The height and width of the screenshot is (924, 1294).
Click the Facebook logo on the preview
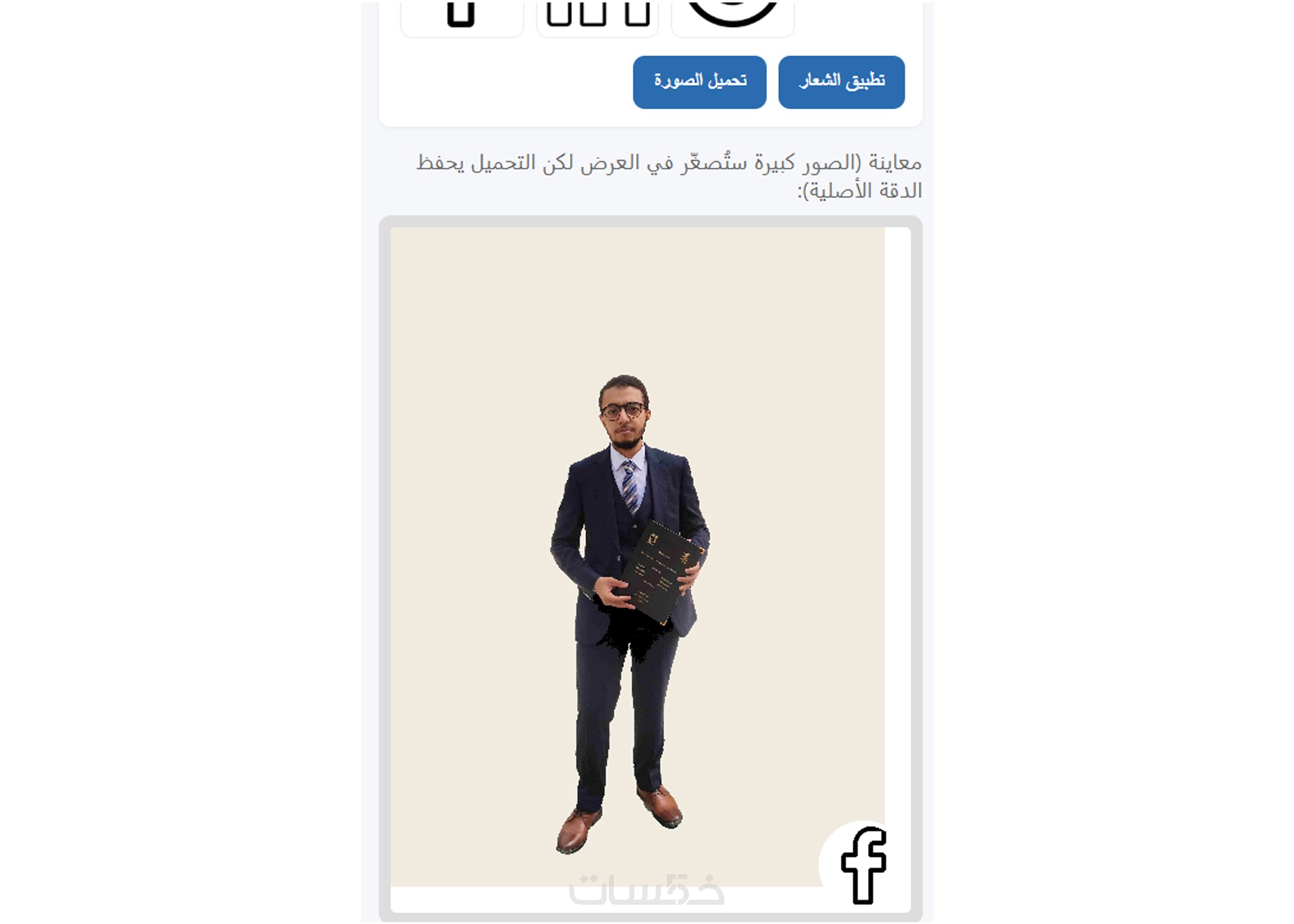click(864, 865)
